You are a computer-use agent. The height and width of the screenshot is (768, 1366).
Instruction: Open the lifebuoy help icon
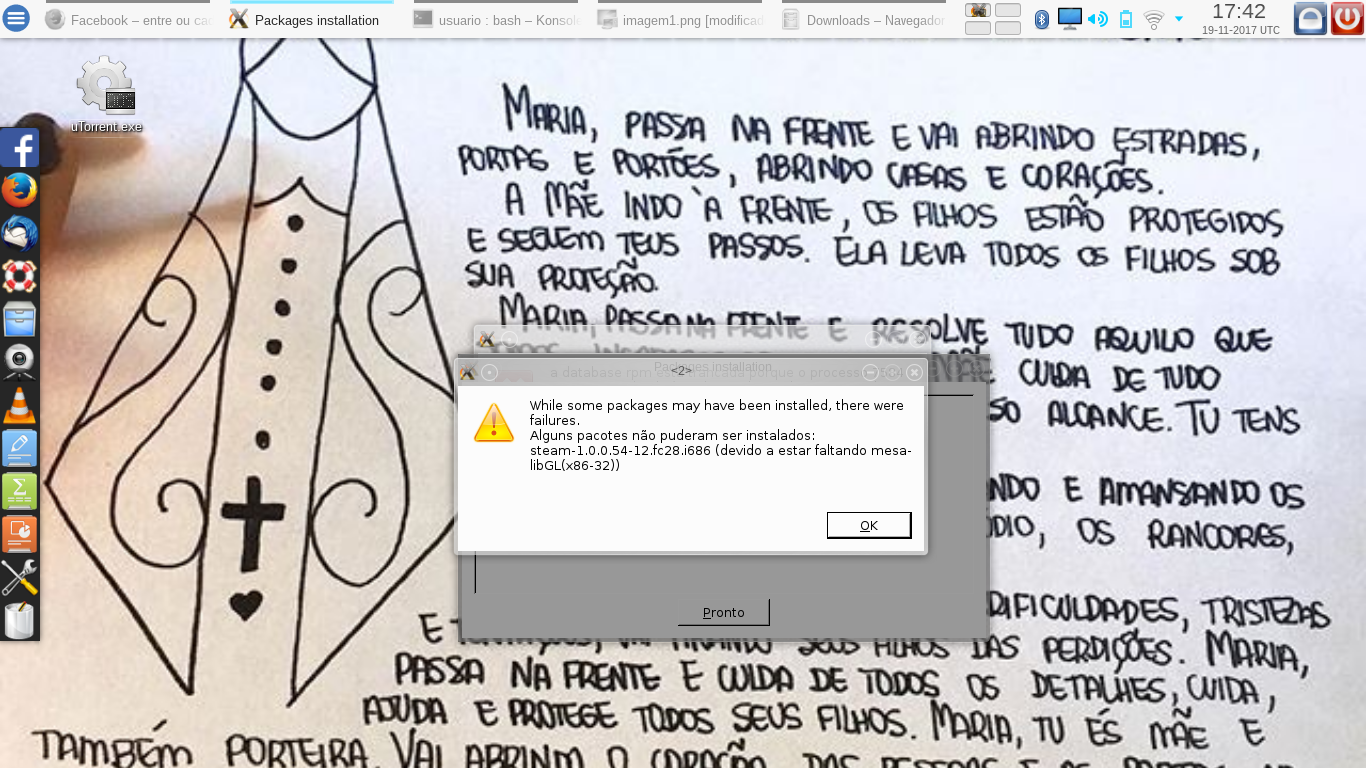(19, 276)
